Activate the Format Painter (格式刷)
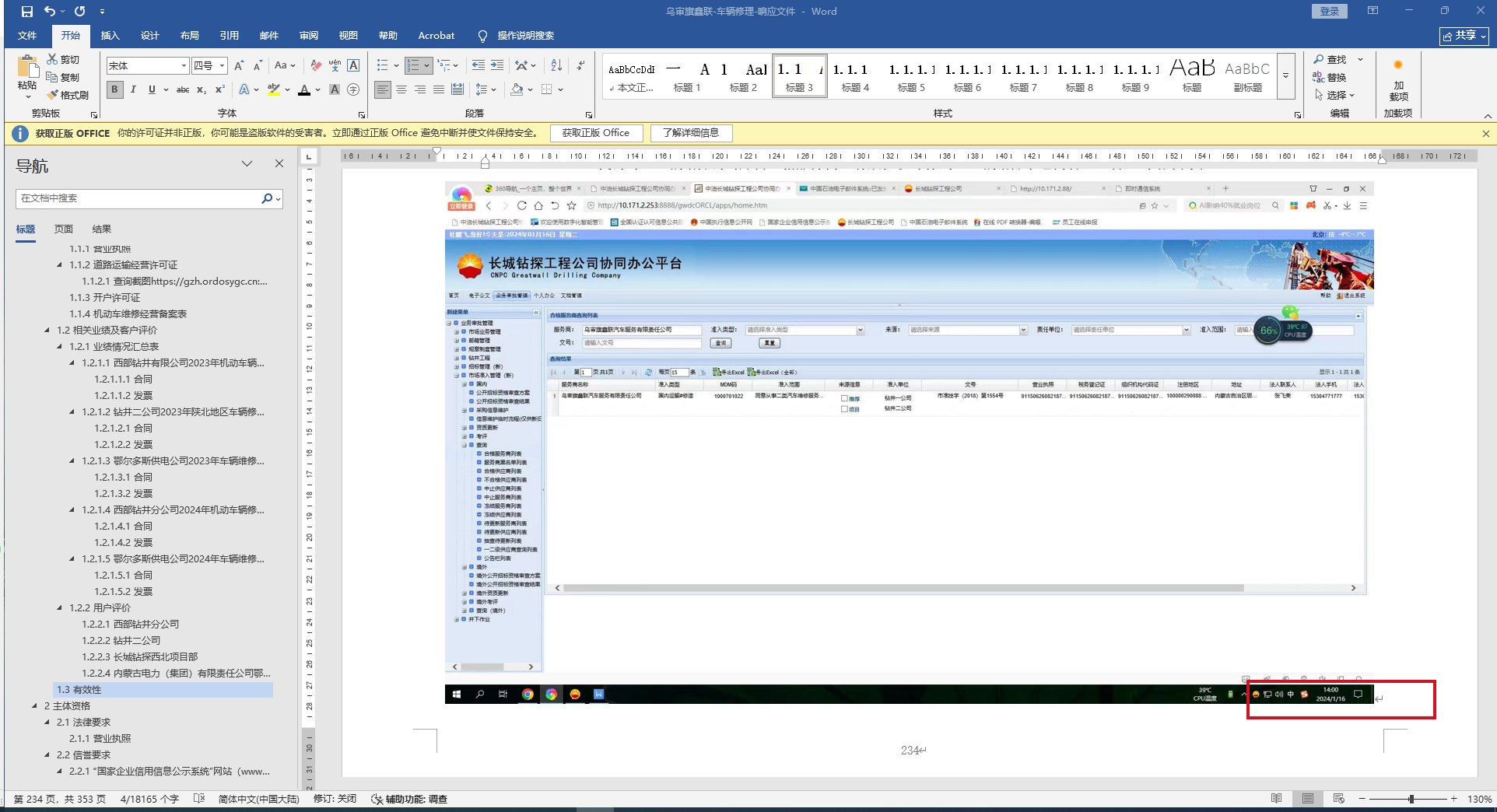Viewport: 1497px width, 812px height. (68, 95)
